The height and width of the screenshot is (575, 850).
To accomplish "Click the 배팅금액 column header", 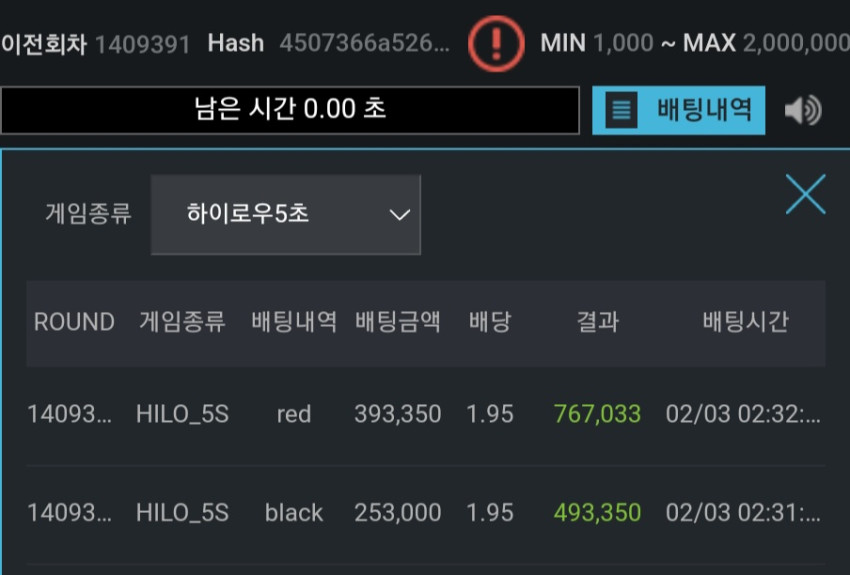I will click(398, 322).
